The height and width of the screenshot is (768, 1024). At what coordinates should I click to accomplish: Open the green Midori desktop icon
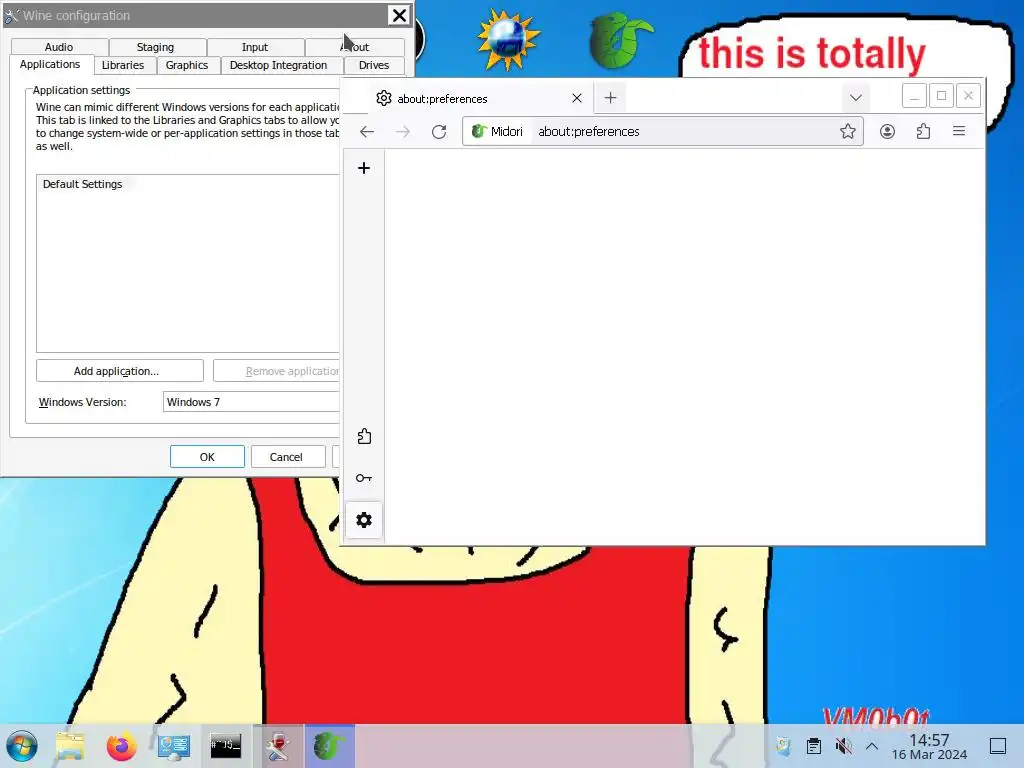tap(620, 40)
